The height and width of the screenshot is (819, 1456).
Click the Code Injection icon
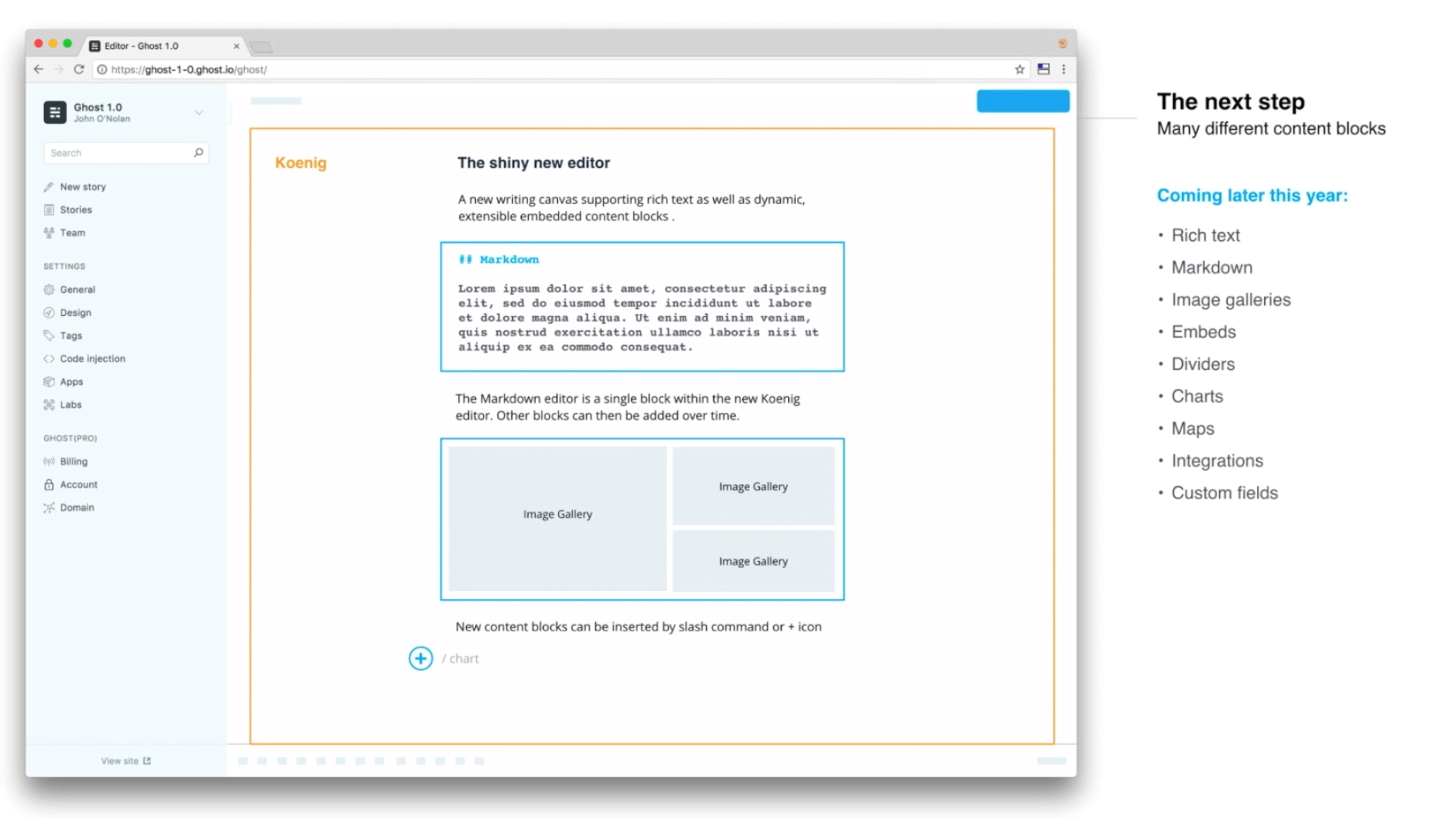(49, 358)
